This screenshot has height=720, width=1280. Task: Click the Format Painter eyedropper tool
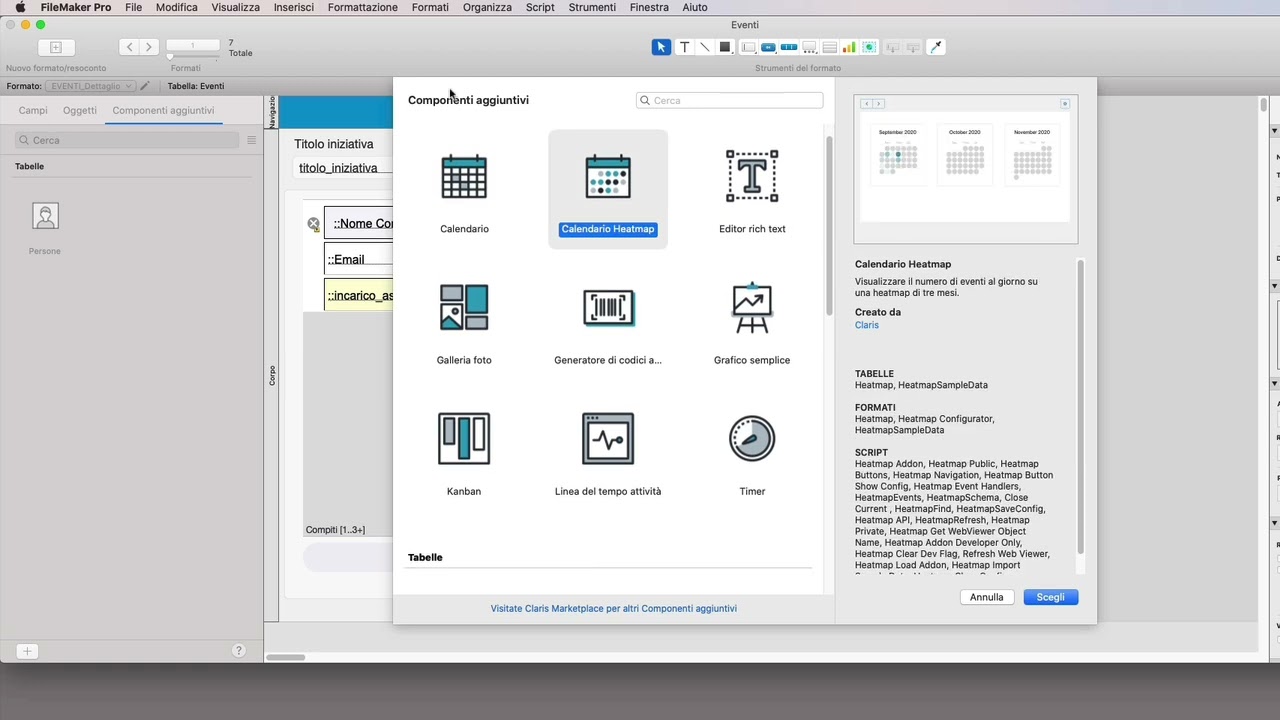pos(936,47)
